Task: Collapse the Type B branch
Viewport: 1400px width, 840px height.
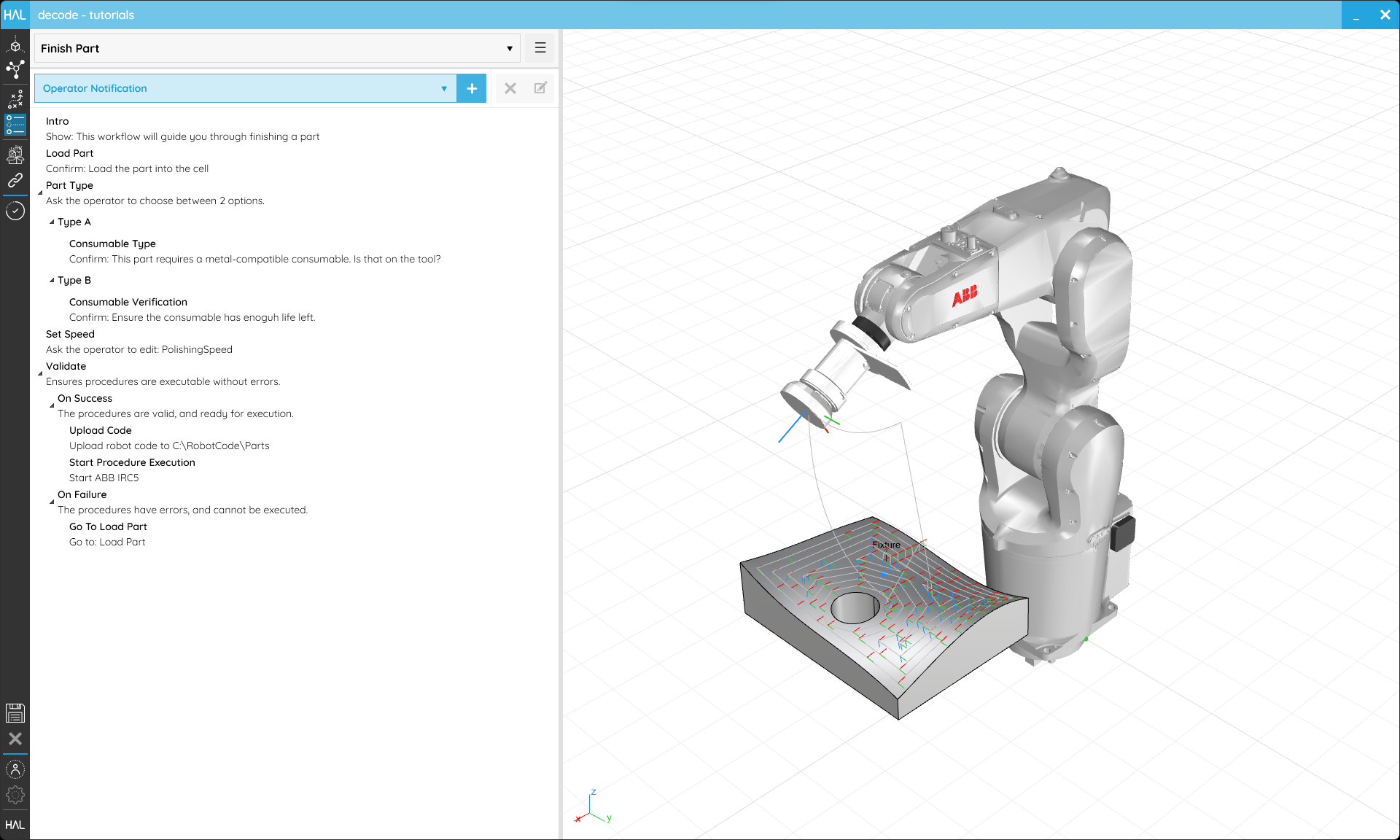Action: point(52,280)
